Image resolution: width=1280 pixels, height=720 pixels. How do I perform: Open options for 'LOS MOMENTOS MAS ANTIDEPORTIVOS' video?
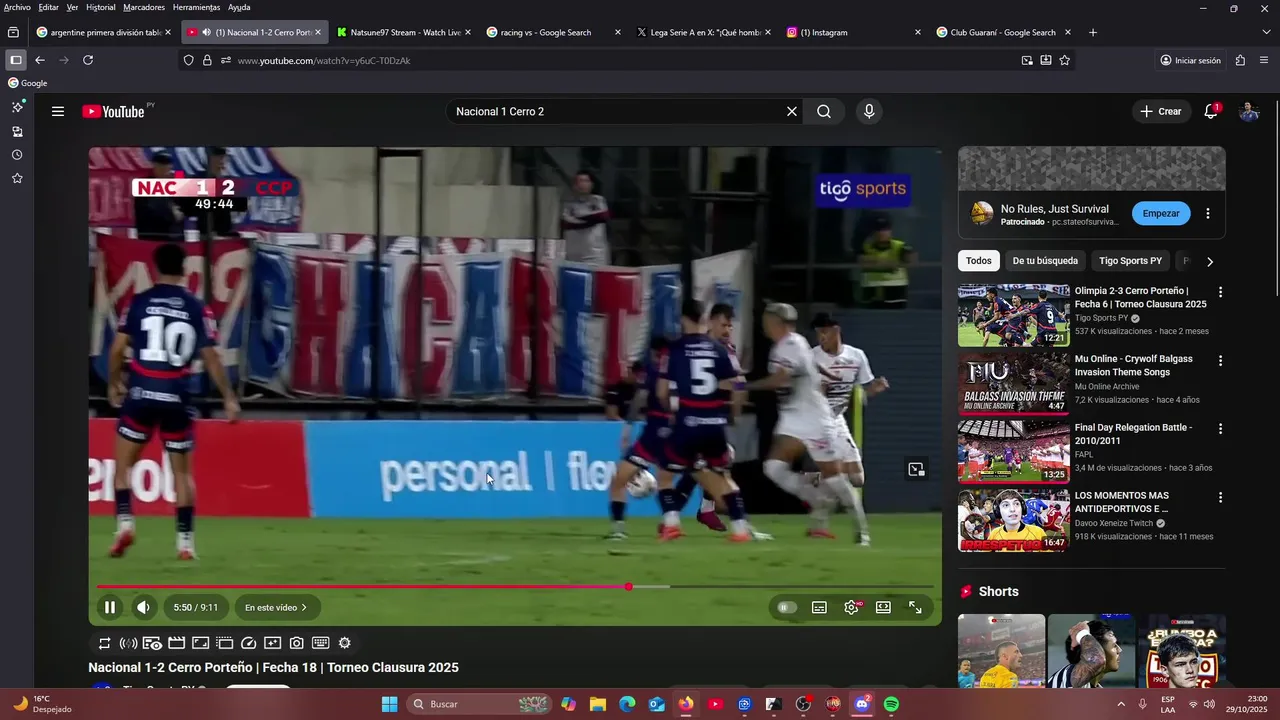click(1220, 496)
